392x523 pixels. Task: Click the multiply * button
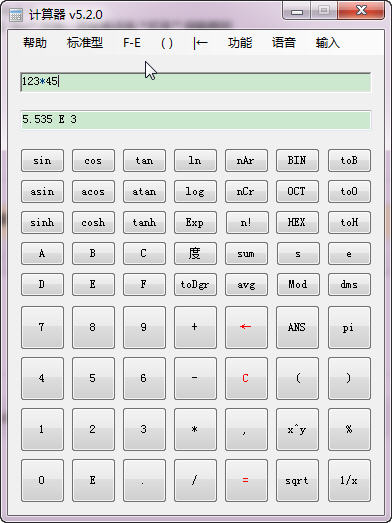pyautogui.click(x=195, y=430)
